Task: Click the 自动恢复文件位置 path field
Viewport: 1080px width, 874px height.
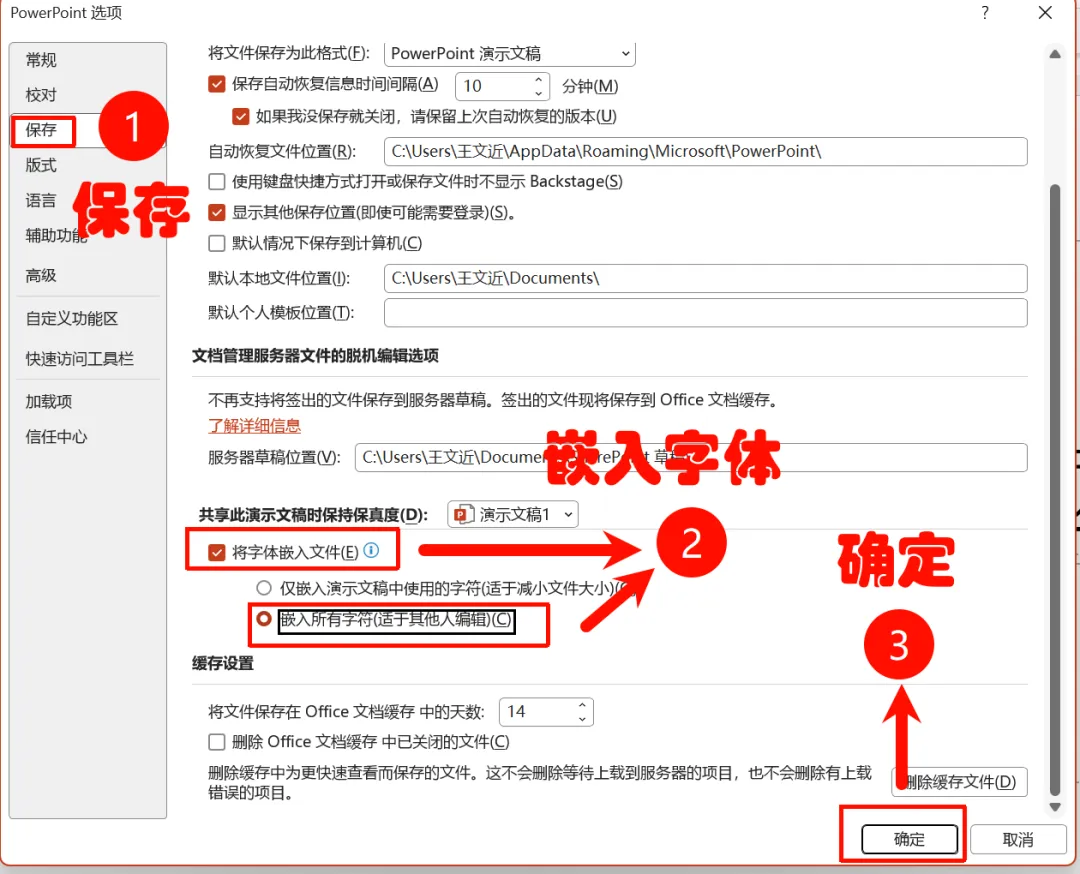Action: (x=705, y=152)
